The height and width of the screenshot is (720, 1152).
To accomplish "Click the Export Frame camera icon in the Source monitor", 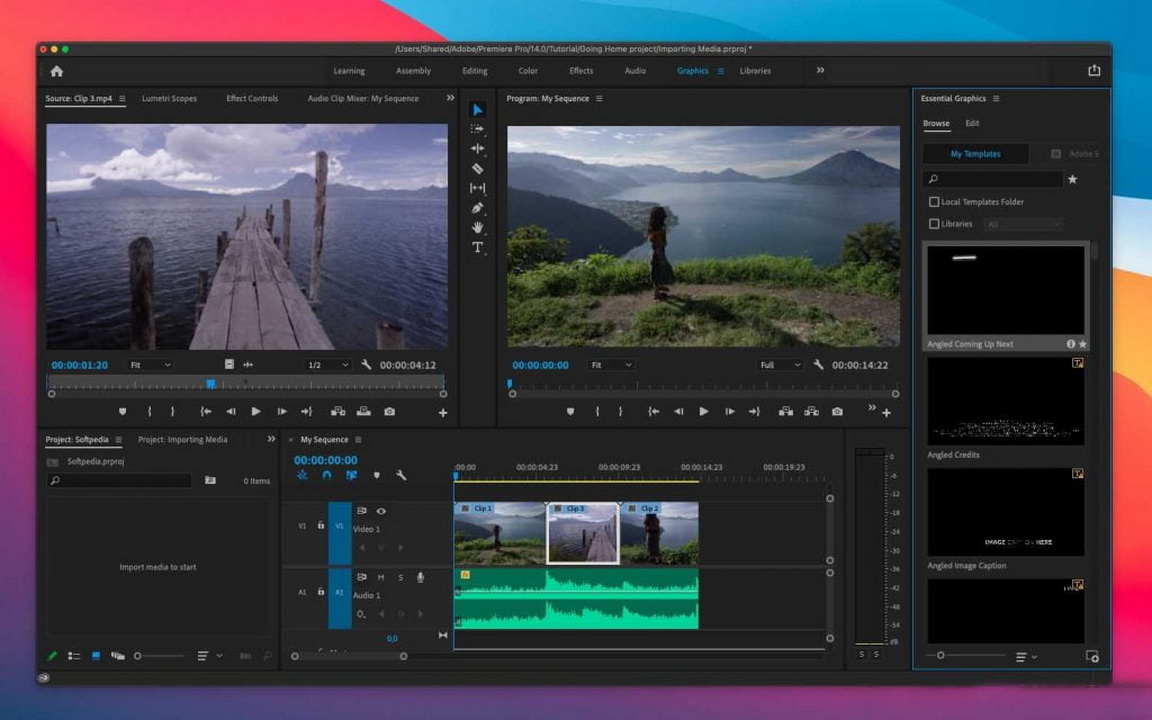I will [389, 411].
